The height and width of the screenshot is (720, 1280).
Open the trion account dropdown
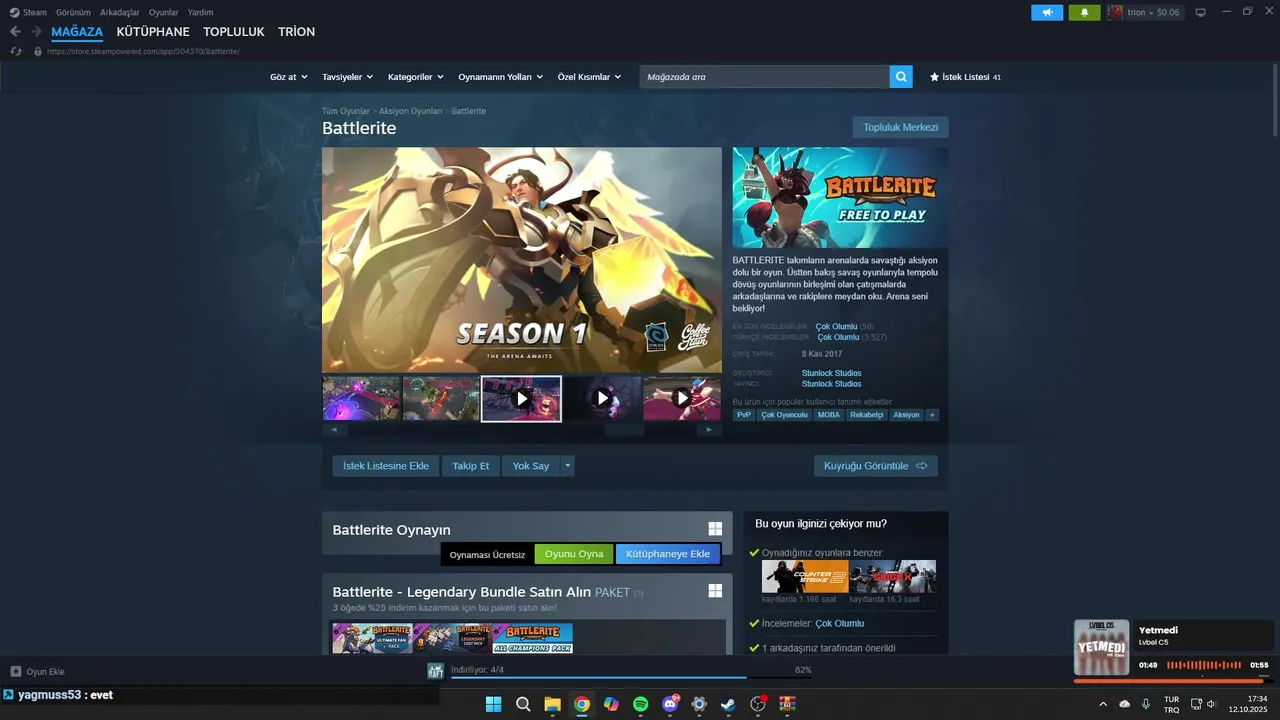point(1144,12)
